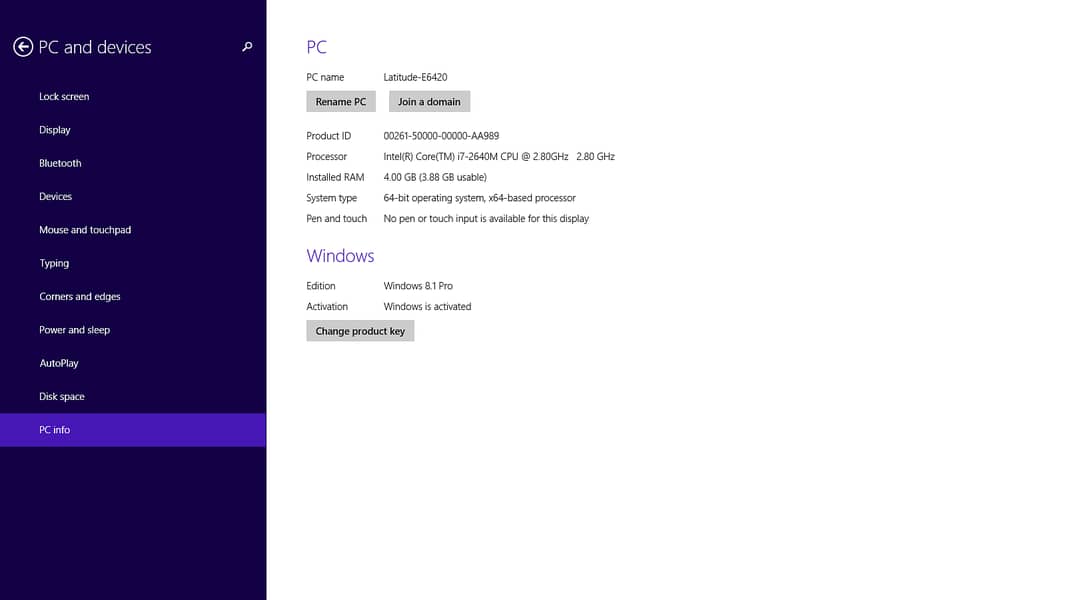Open Lock screen settings
This screenshot has width=1066, height=600.
tap(64, 97)
